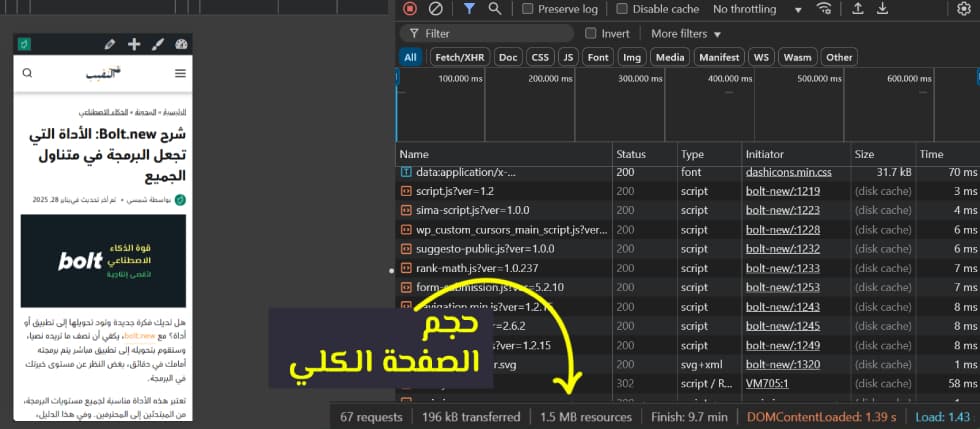Filter requests by Doc type
The width and height of the screenshot is (980, 429).
508,58
